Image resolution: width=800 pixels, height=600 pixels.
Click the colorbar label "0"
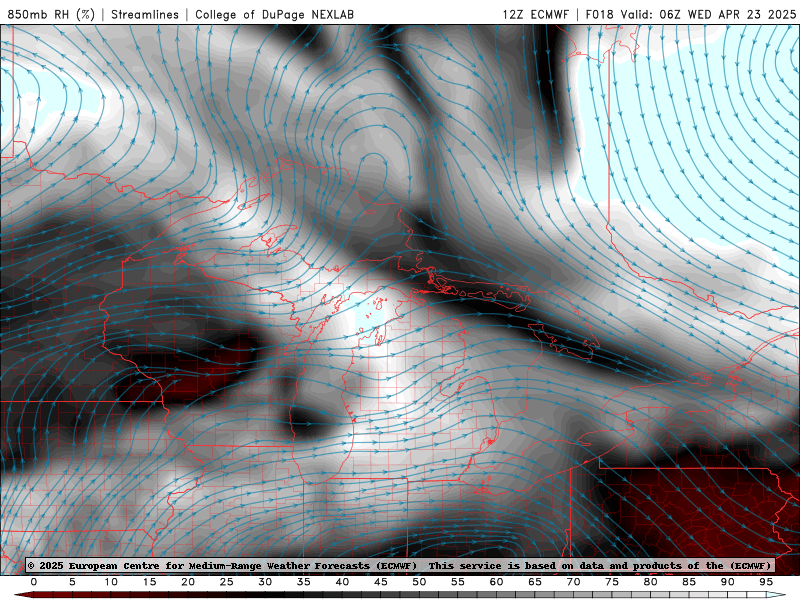[34, 582]
